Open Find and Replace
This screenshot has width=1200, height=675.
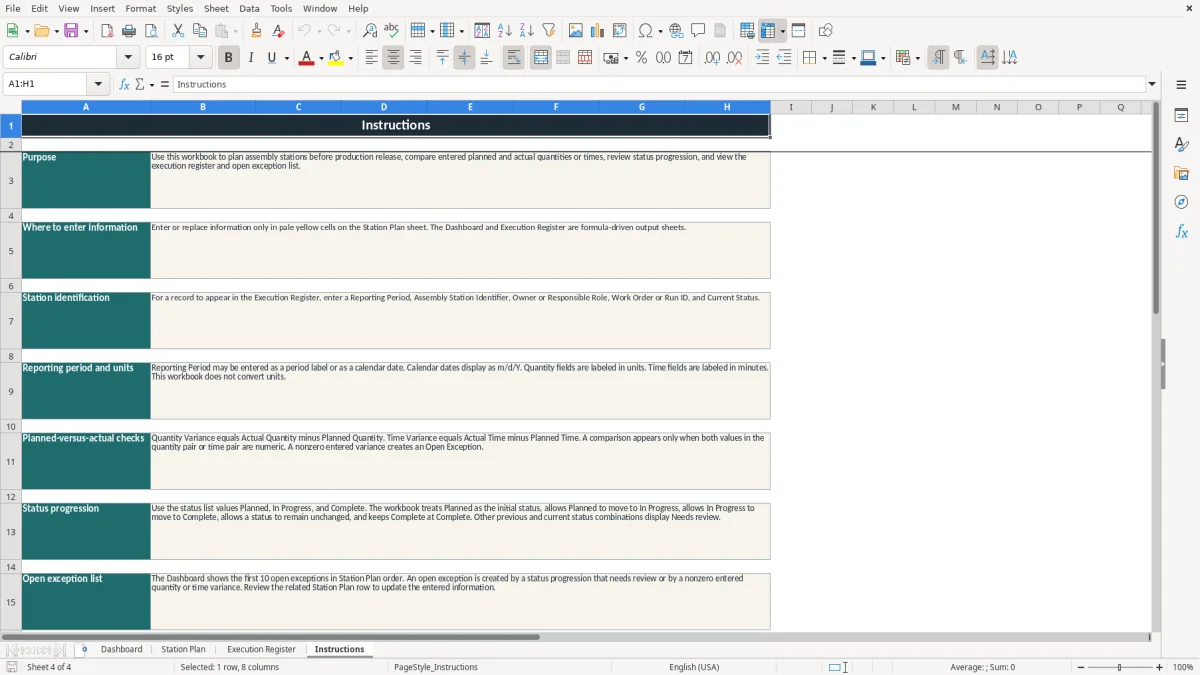pyautogui.click(x=370, y=31)
